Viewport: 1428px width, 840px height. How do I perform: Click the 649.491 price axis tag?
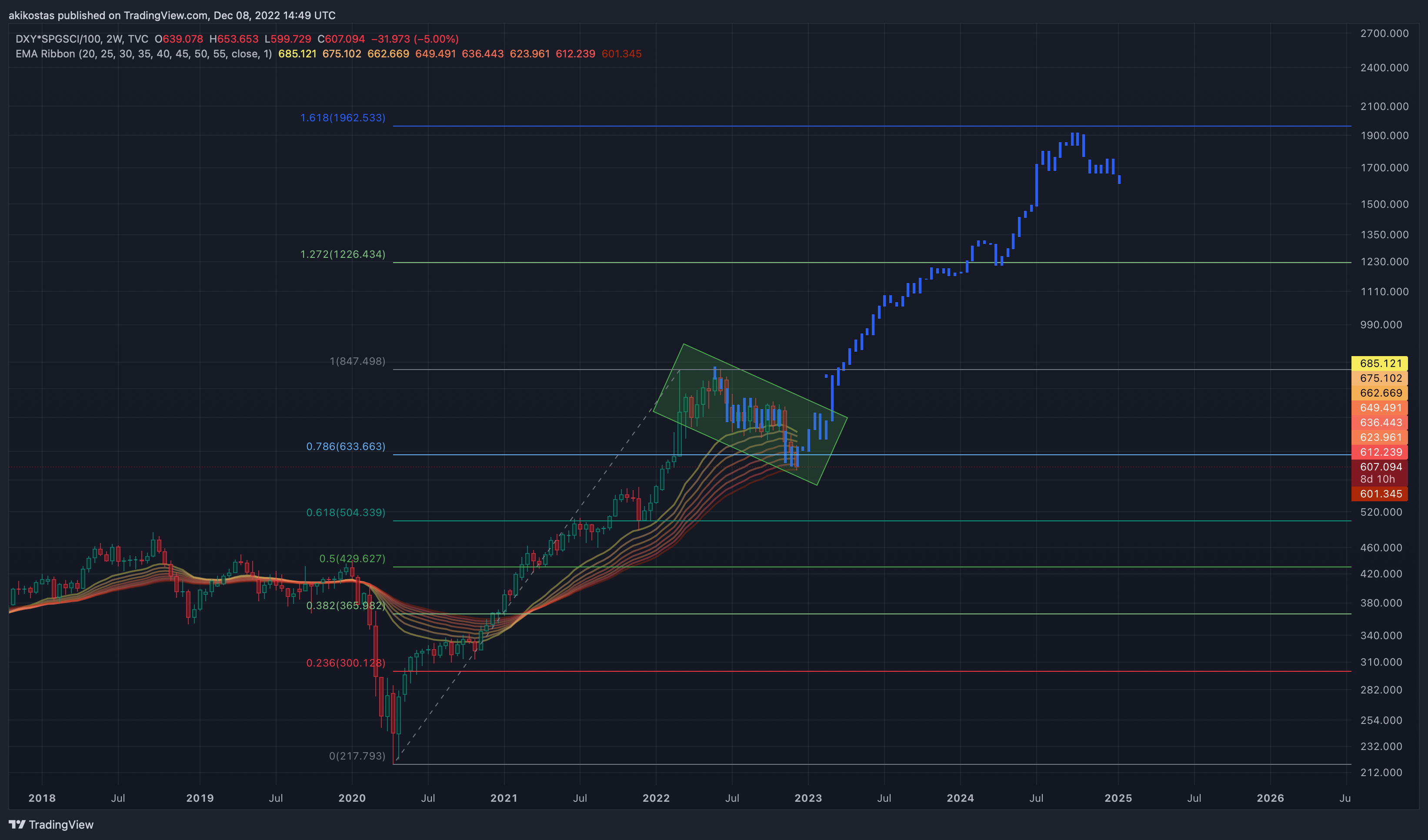pos(1380,408)
